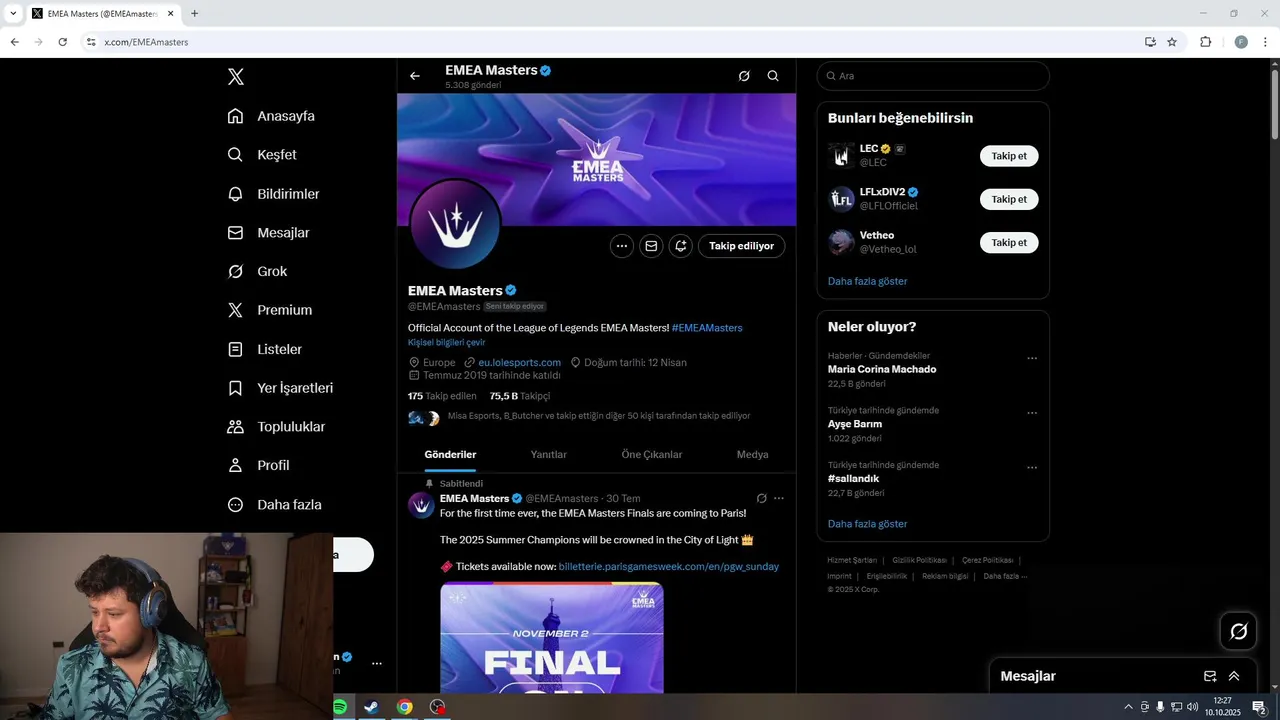Viewport: 1280px width, 720px height.
Task: Open Steam from taskbar
Action: click(371, 707)
